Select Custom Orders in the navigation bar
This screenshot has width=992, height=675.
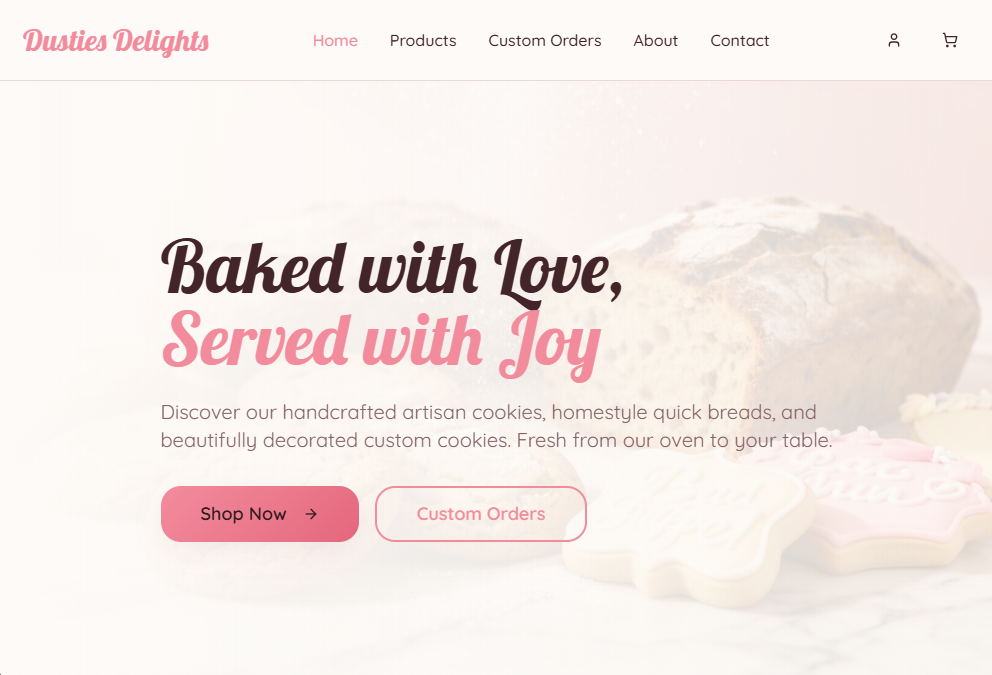coord(545,40)
